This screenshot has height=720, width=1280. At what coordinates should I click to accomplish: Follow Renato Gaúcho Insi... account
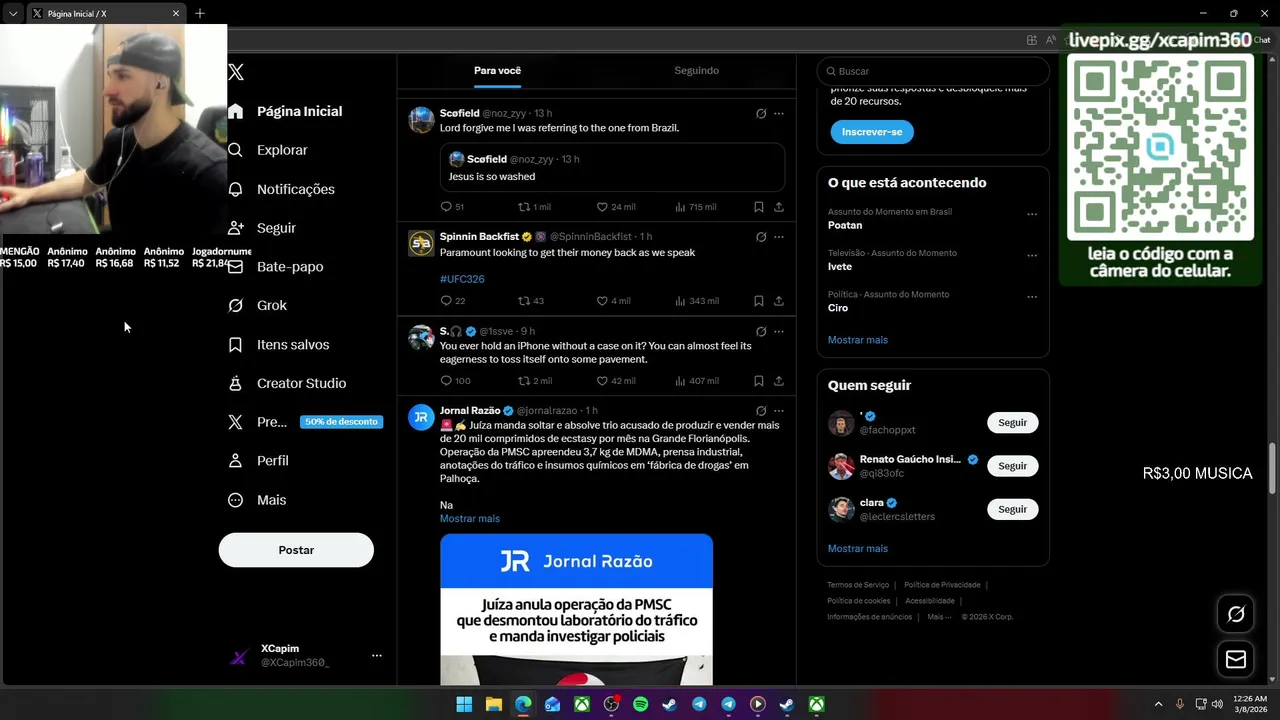click(1012, 466)
